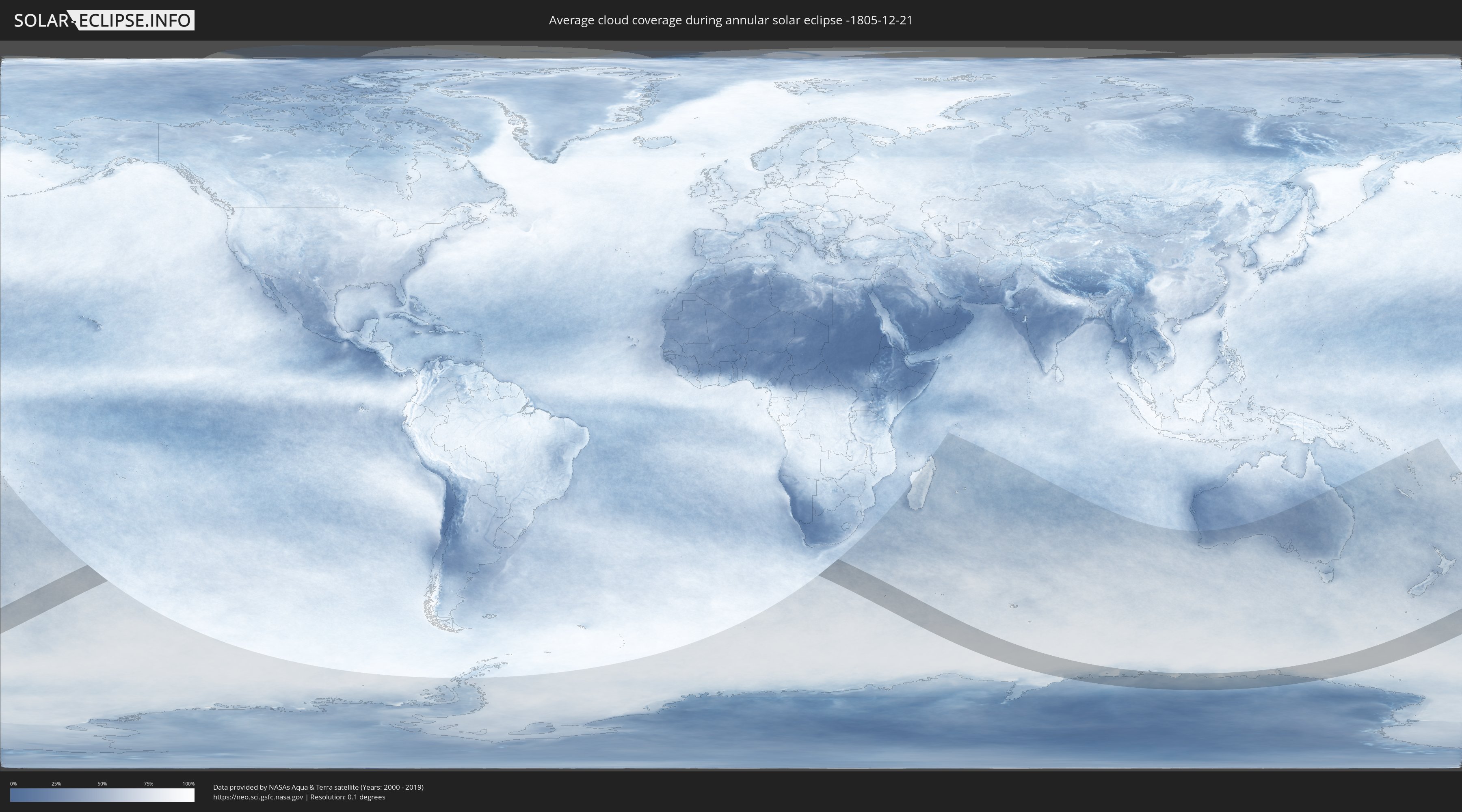Click the 50% label on the legend

[x=102, y=784]
